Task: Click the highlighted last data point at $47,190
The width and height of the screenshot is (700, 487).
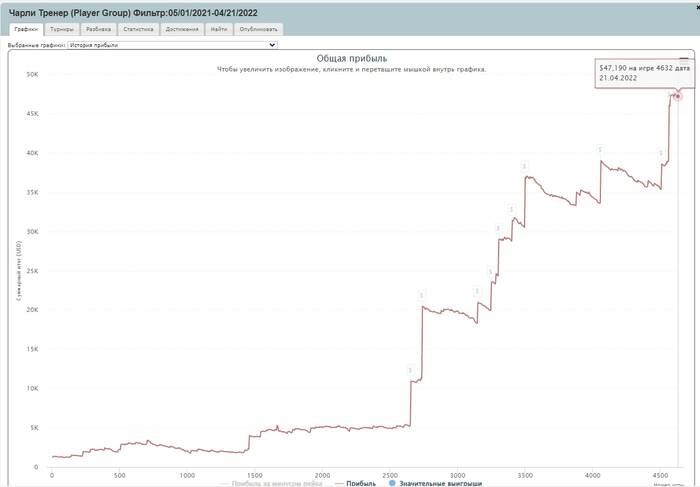Action: pos(678,96)
